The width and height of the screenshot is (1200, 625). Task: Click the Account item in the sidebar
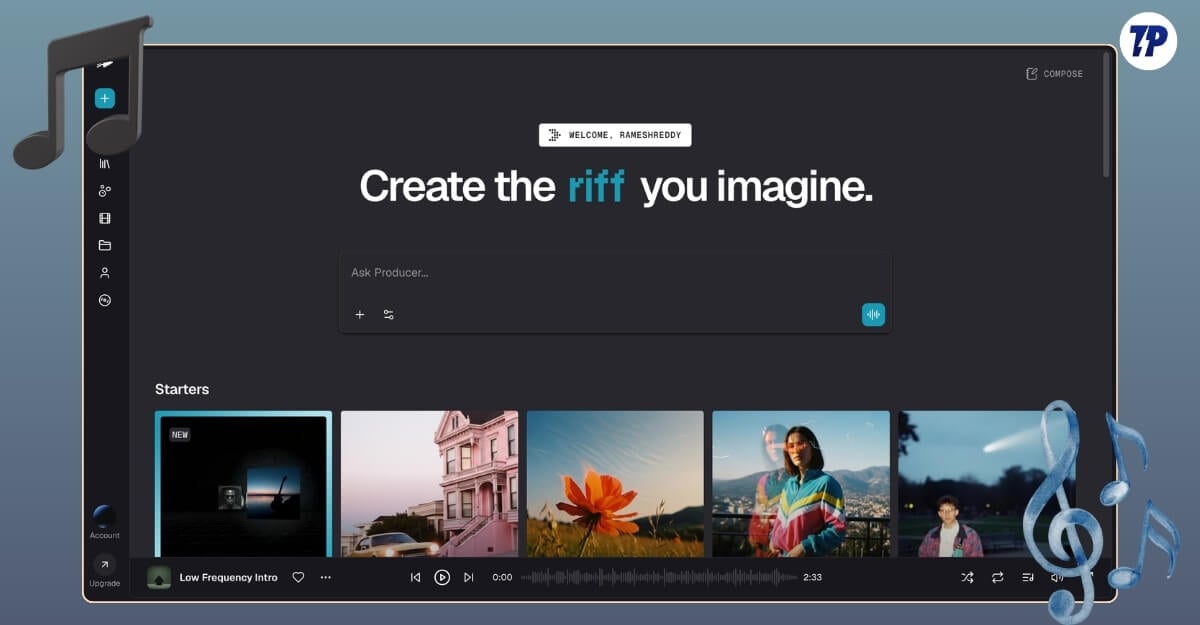tap(105, 520)
